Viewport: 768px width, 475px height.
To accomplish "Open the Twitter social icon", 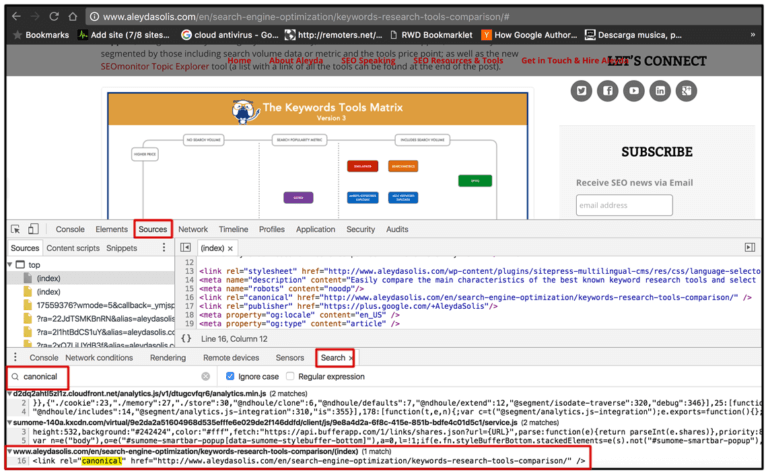I will (581, 91).
